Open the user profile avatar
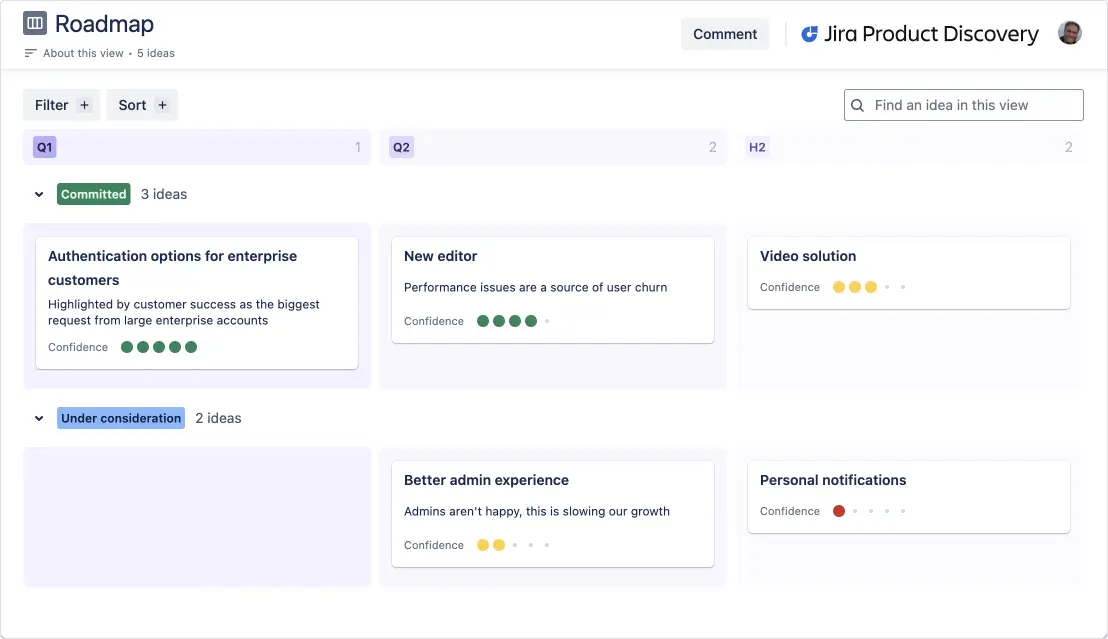This screenshot has width=1108, height=639. pyautogui.click(x=1070, y=33)
